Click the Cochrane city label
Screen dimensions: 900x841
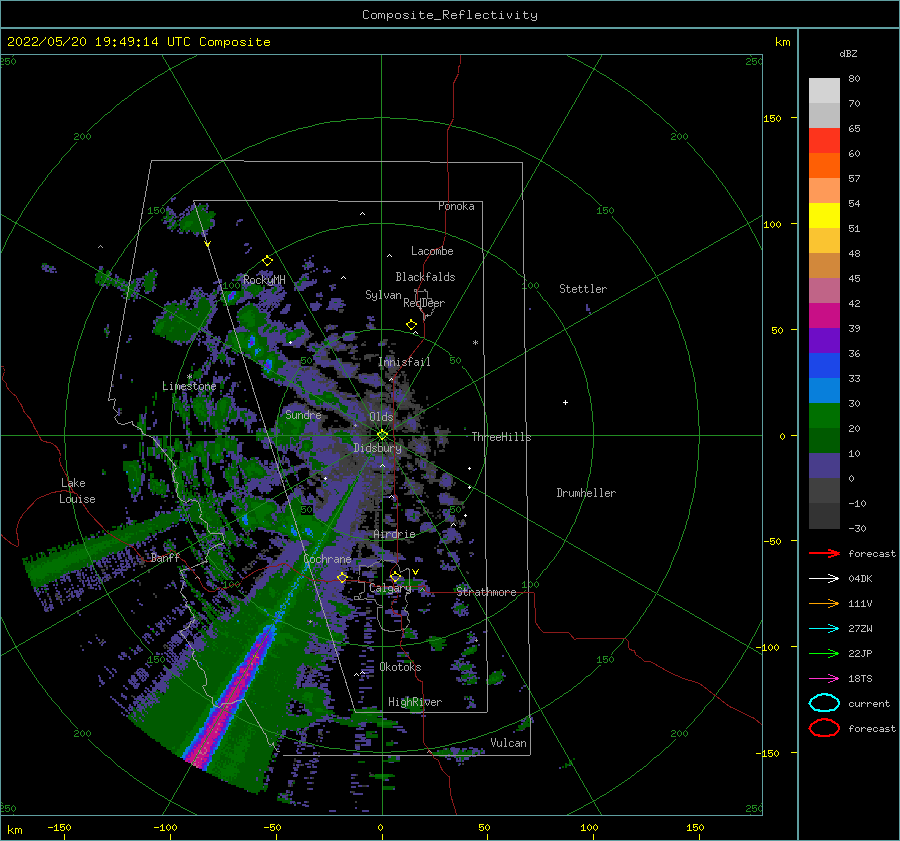click(327, 559)
